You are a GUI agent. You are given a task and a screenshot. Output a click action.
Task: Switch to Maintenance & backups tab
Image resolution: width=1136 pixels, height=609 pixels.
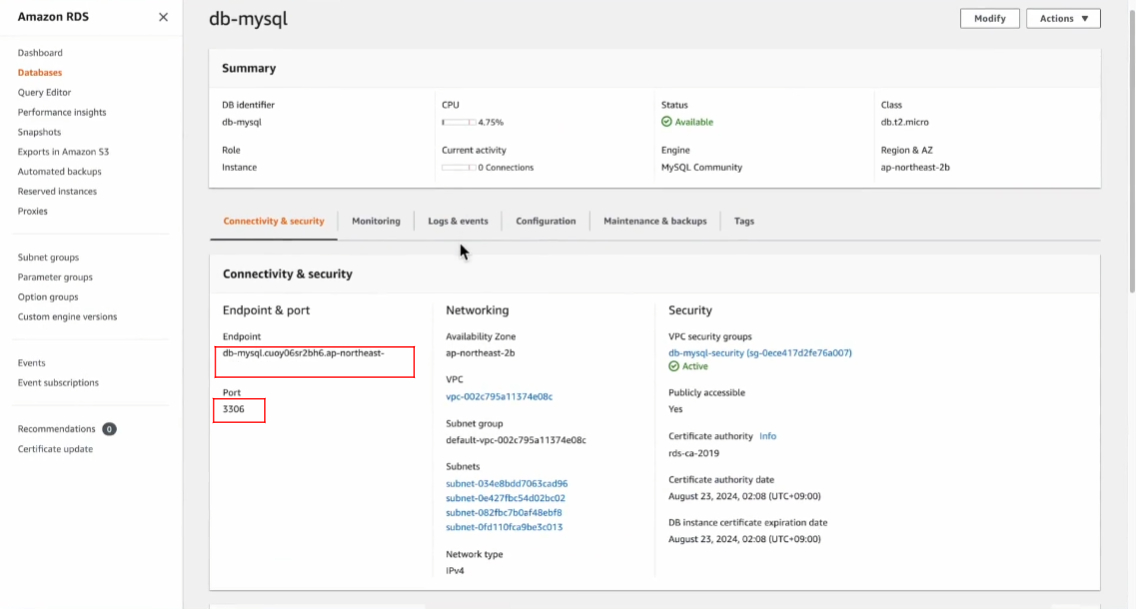click(655, 221)
